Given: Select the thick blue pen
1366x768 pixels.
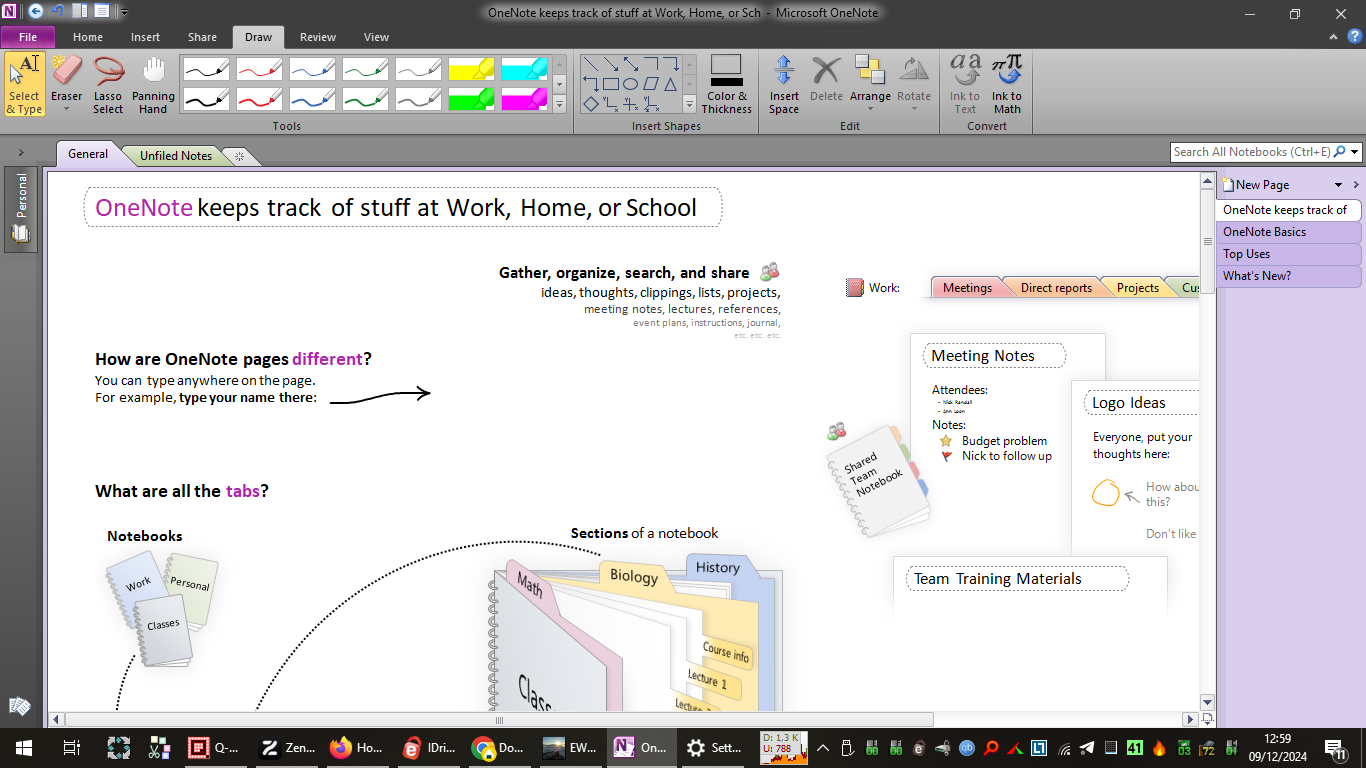Looking at the screenshot, I should tap(312, 99).
